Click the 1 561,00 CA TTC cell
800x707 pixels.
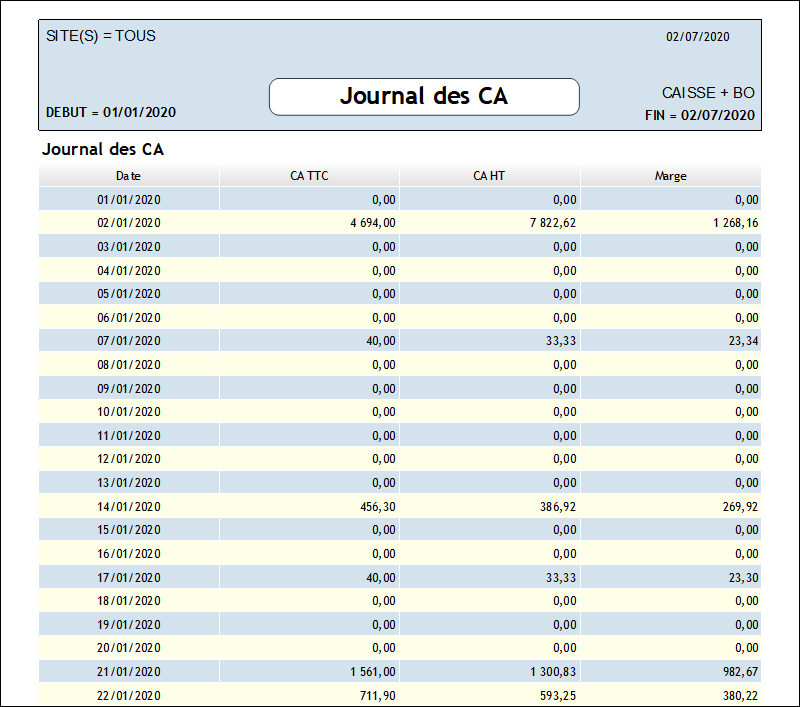[x=369, y=672]
